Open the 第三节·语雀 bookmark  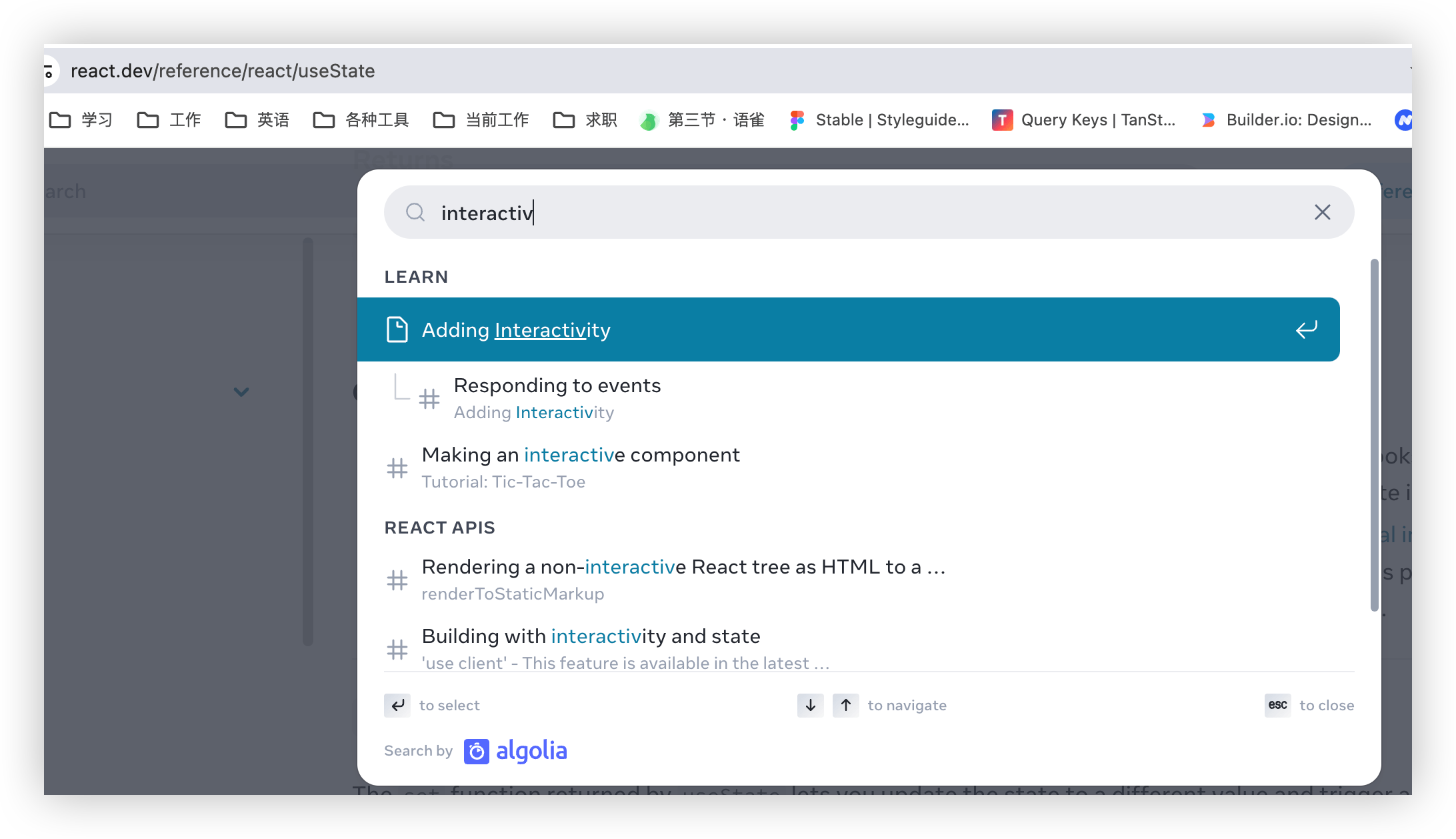[701, 119]
